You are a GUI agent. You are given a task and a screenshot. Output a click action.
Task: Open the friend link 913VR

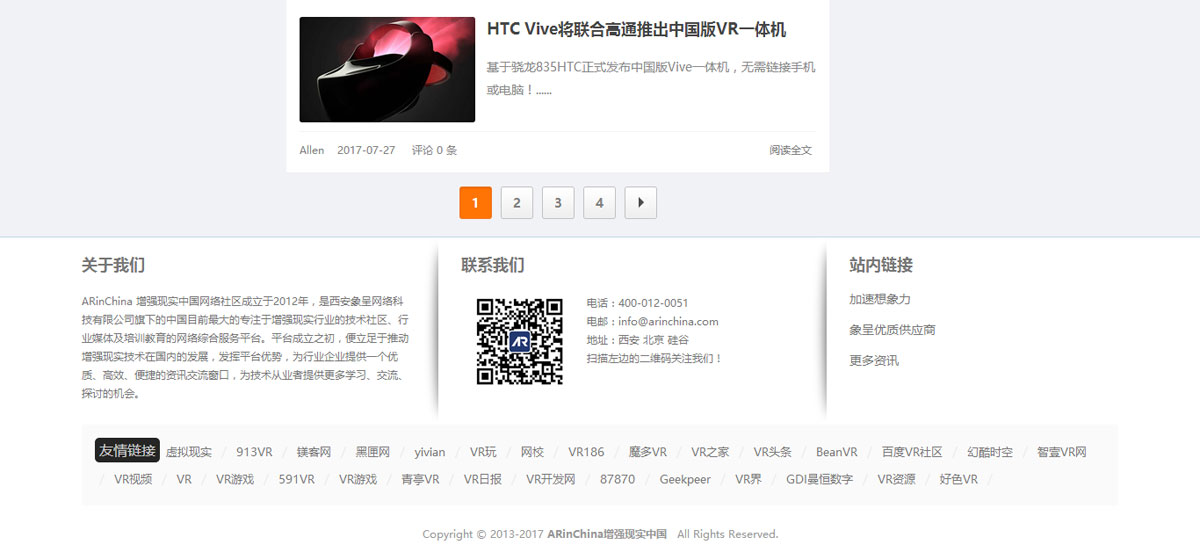(254, 452)
